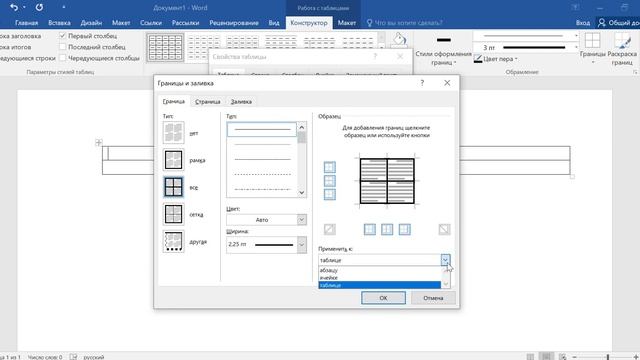
Task: Select the 'рамка' box border preset
Action: 173,160
